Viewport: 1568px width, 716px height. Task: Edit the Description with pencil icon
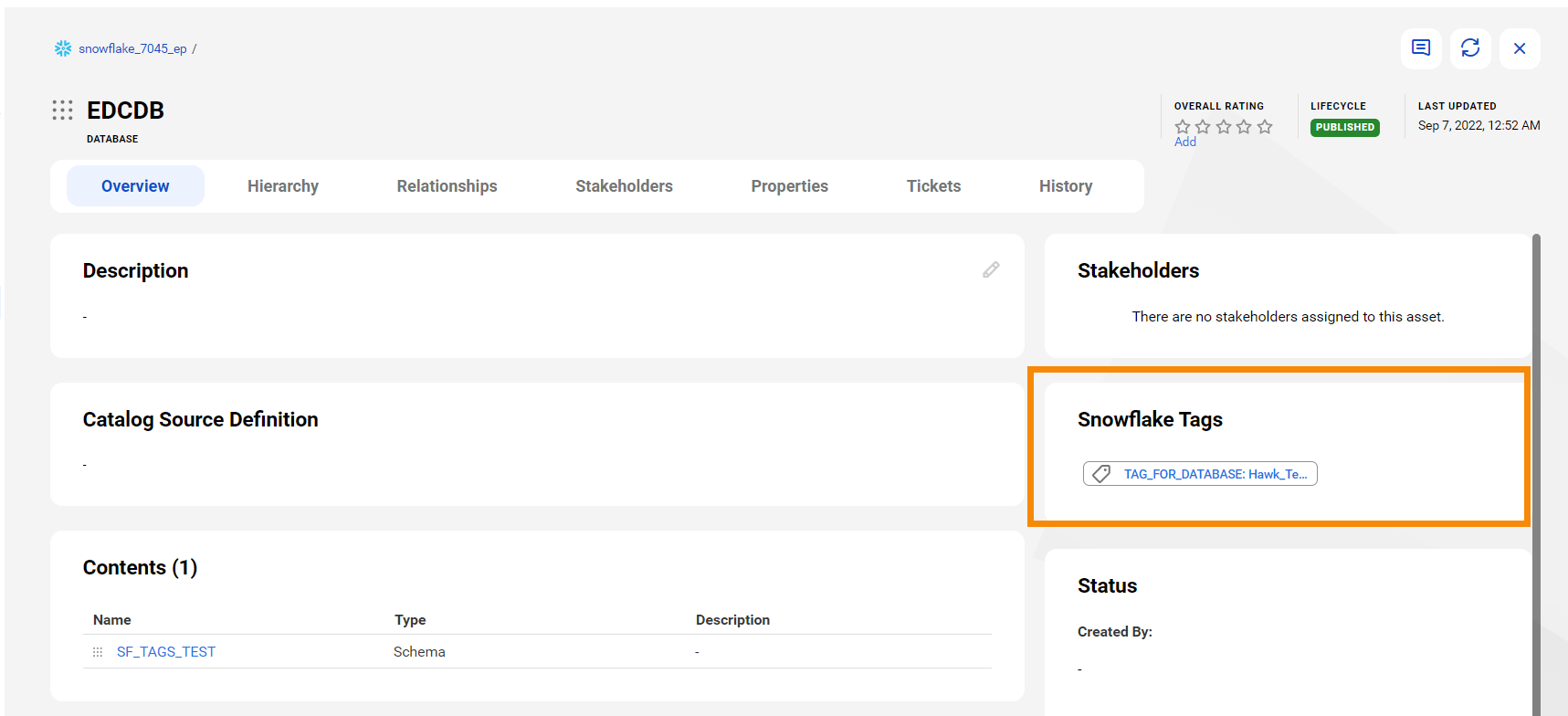(991, 269)
